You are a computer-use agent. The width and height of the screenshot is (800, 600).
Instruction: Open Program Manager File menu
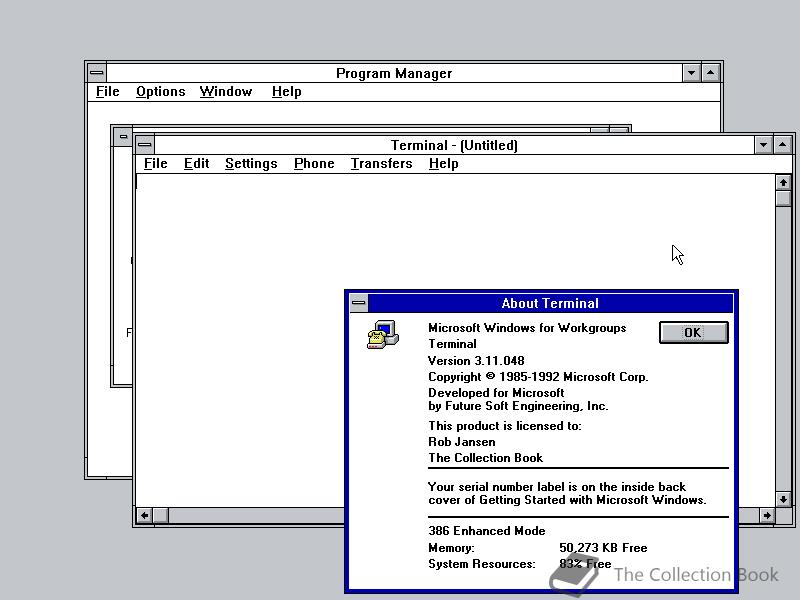[x=108, y=92]
